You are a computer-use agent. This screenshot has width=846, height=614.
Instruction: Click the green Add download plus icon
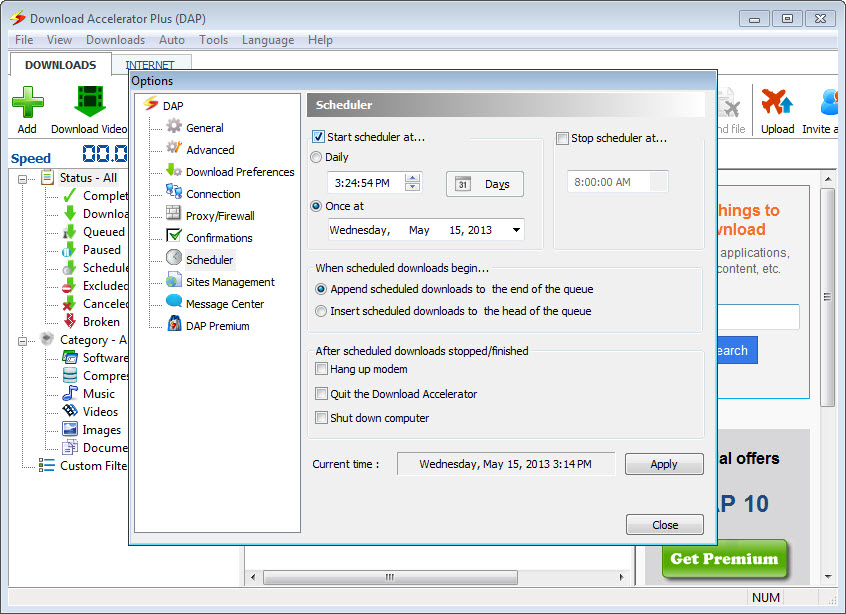(x=28, y=102)
